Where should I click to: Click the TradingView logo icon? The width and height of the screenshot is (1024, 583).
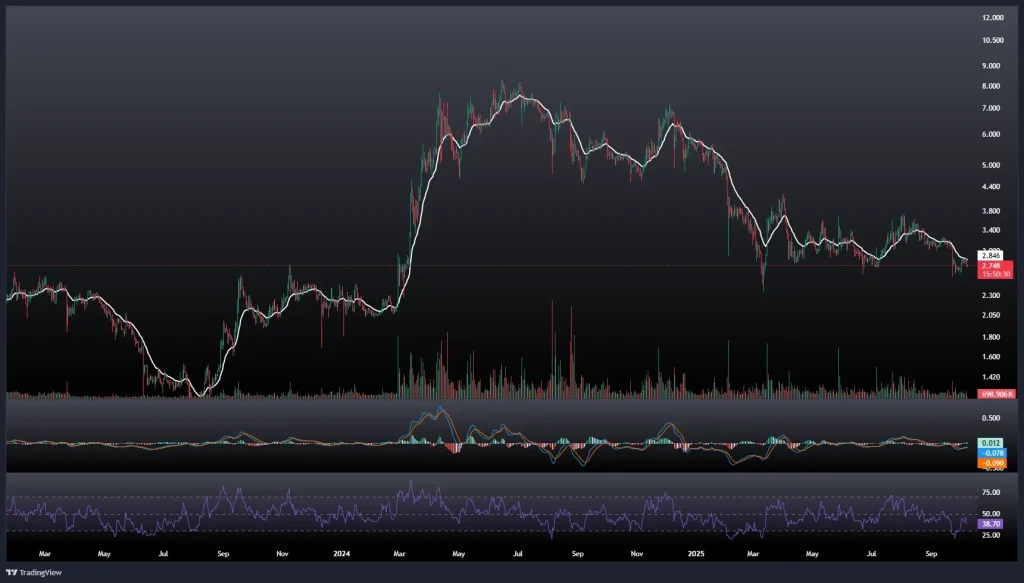(15, 571)
